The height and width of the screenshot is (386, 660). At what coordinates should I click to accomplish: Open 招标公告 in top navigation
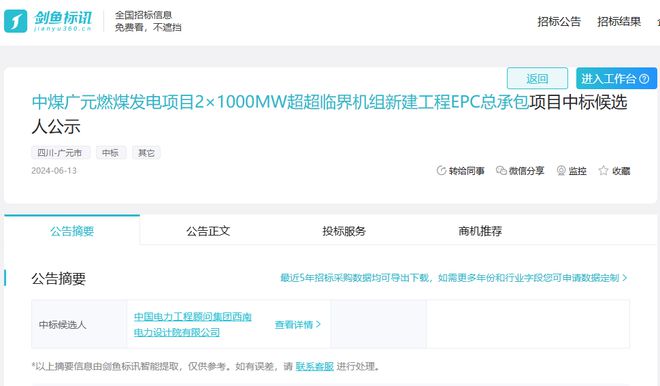pos(559,21)
